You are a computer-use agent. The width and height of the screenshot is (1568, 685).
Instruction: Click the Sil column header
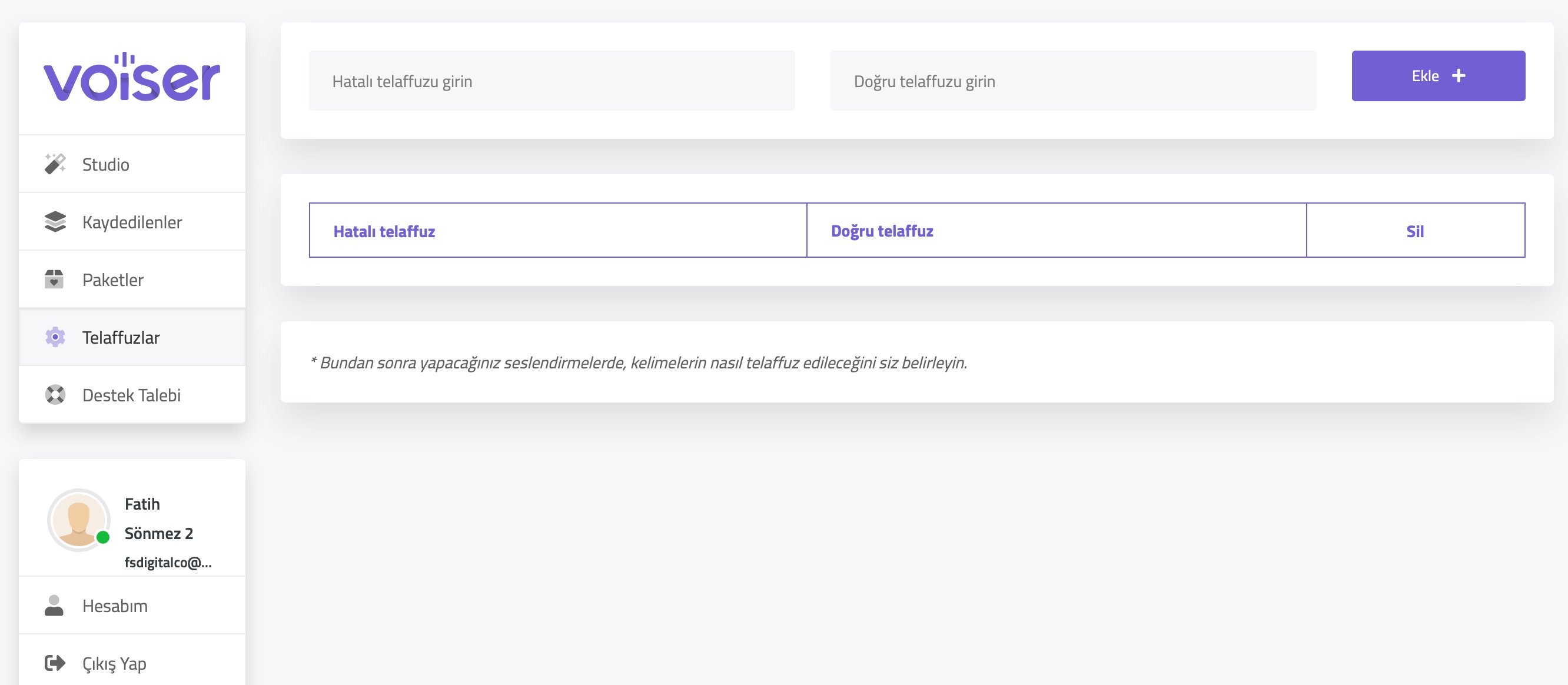click(1416, 231)
